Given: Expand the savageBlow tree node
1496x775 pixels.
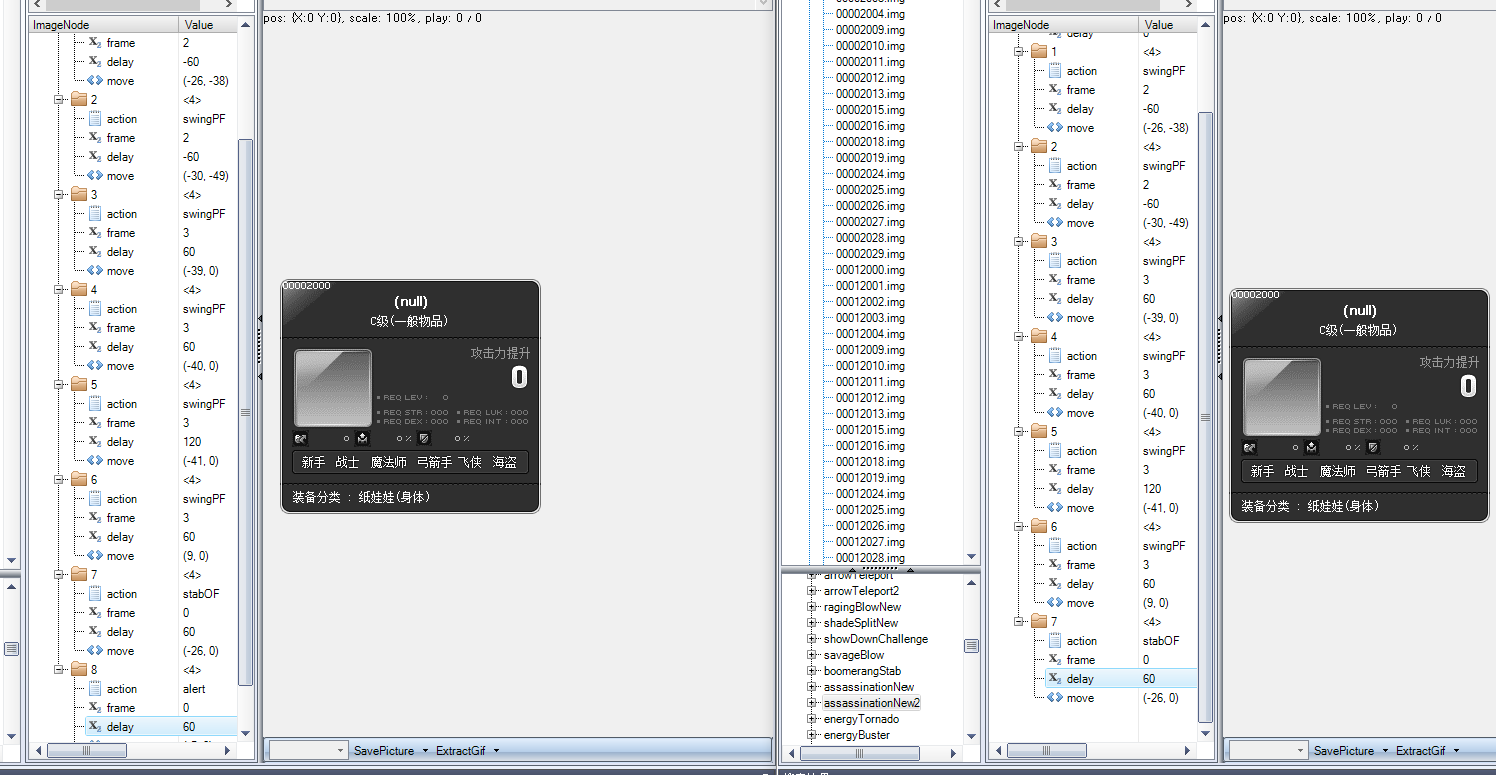Looking at the screenshot, I should (x=812, y=655).
